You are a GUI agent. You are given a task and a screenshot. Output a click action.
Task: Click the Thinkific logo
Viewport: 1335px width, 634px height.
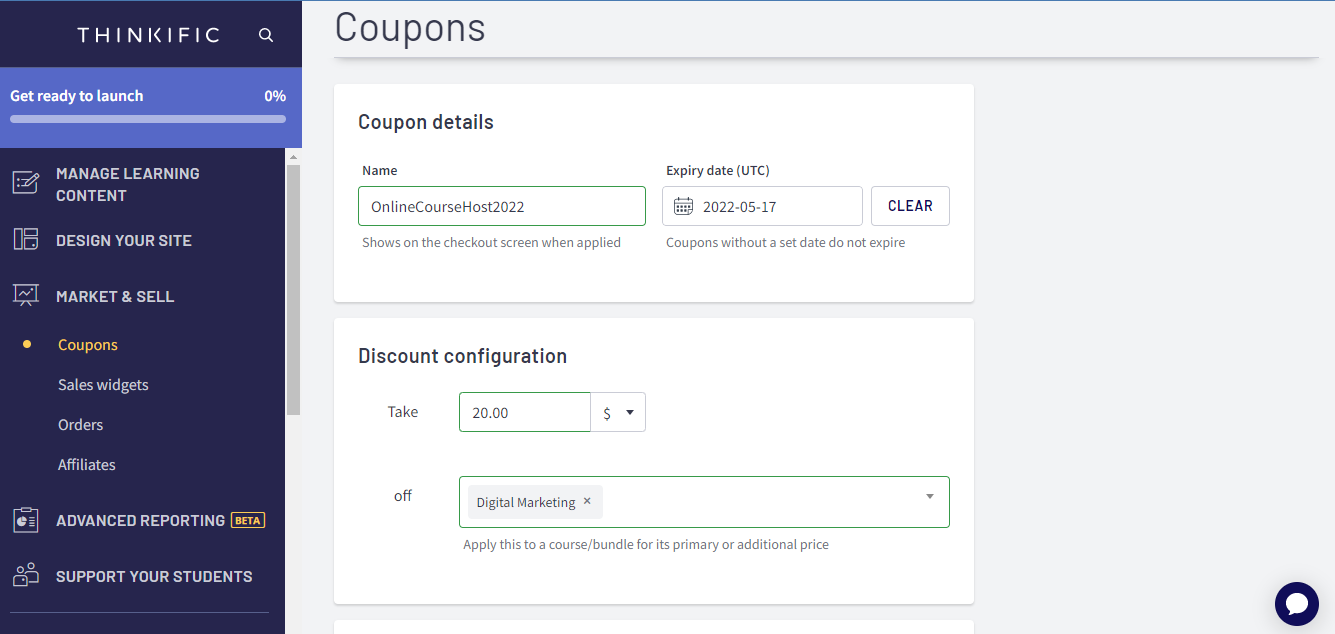148,35
